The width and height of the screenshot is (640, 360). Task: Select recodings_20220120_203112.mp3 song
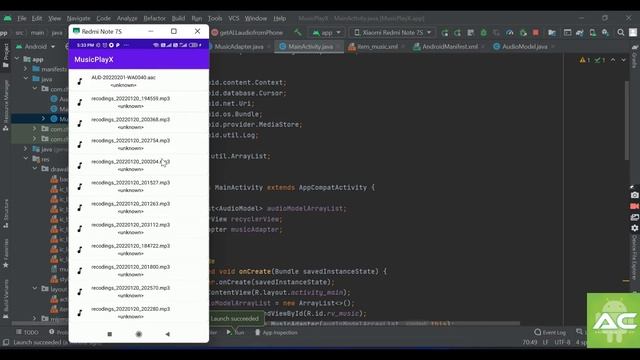click(x=139, y=228)
